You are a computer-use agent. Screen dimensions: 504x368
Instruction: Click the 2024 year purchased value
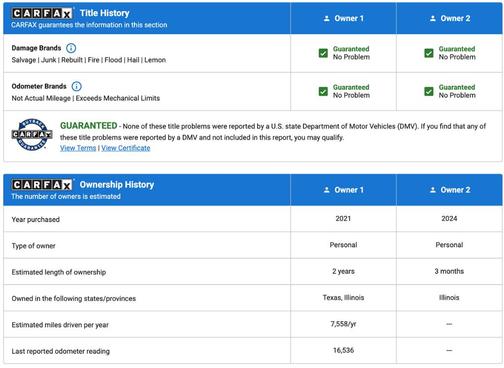(x=449, y=219)
